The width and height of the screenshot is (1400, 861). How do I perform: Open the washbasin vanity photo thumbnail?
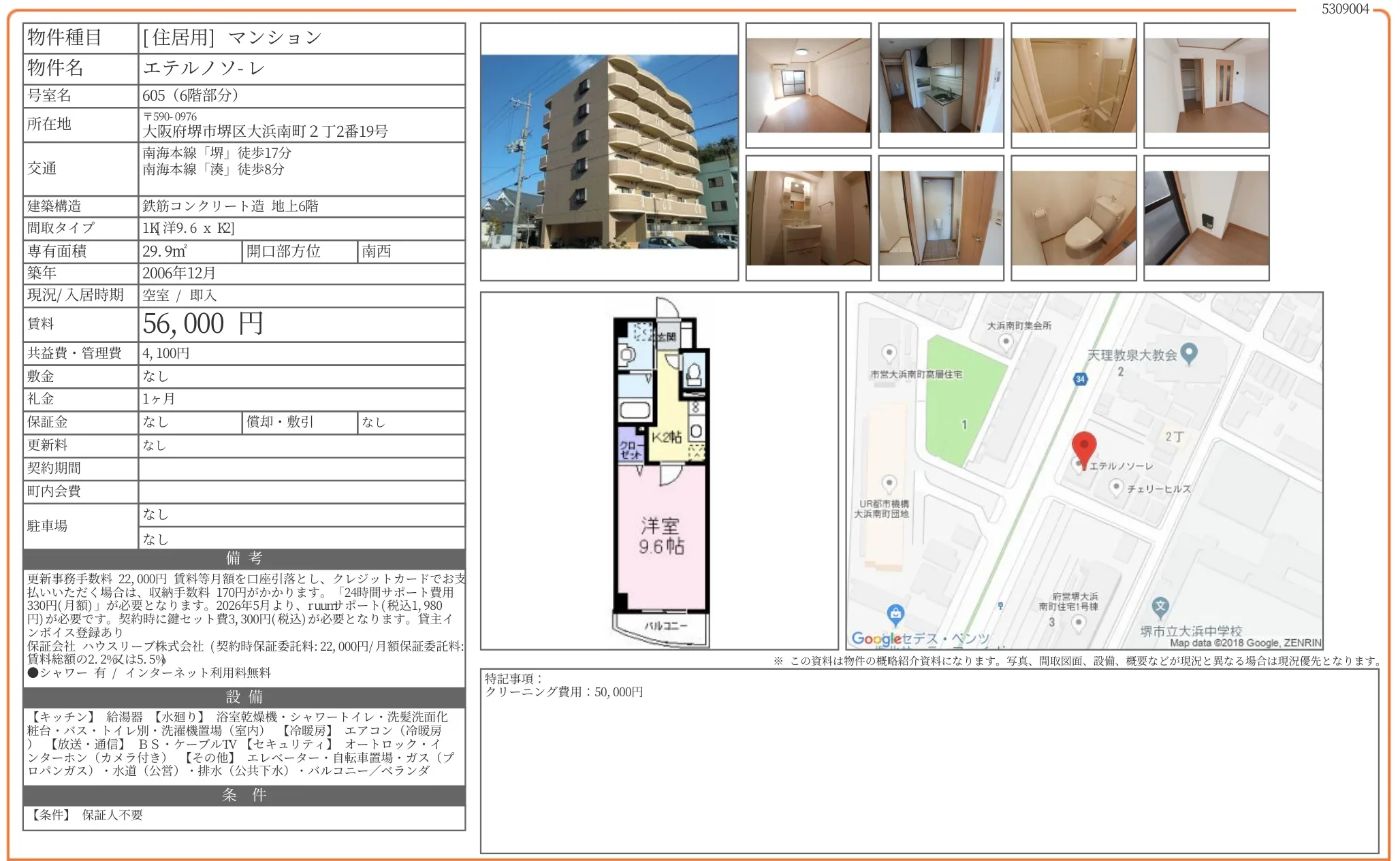(808, 218)
